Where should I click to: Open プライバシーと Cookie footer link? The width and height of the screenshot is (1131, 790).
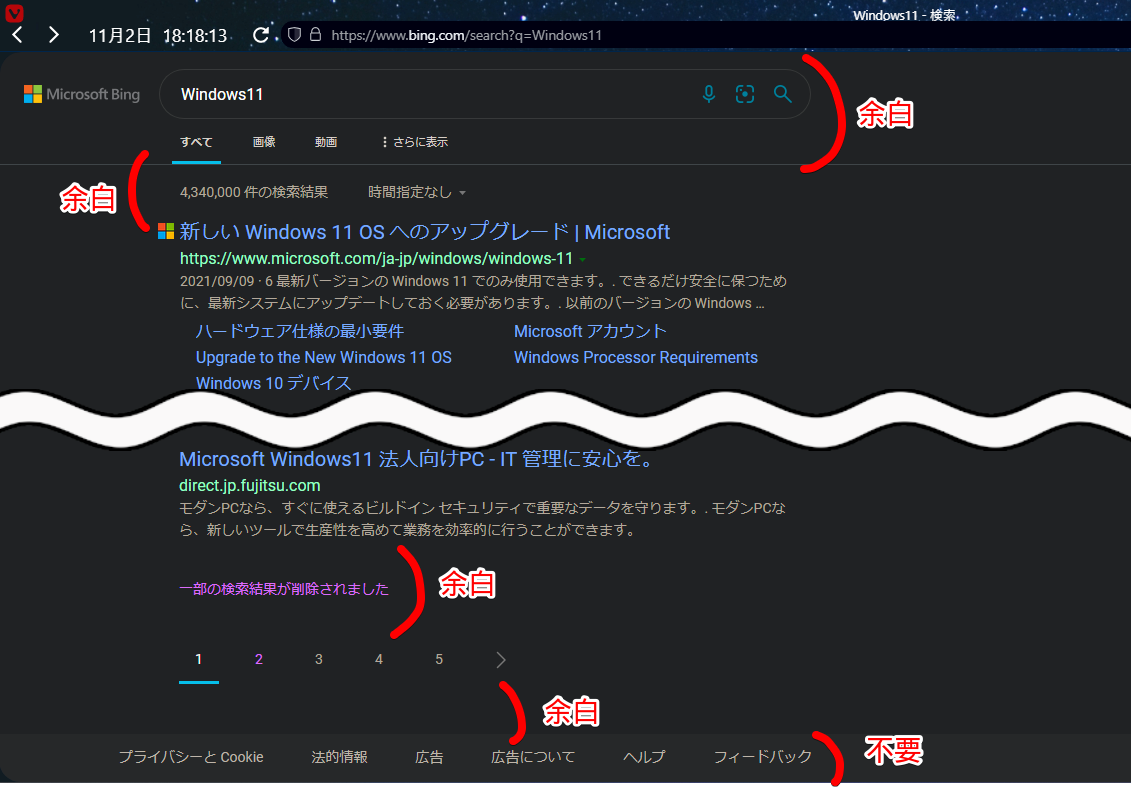click(190, 757)
